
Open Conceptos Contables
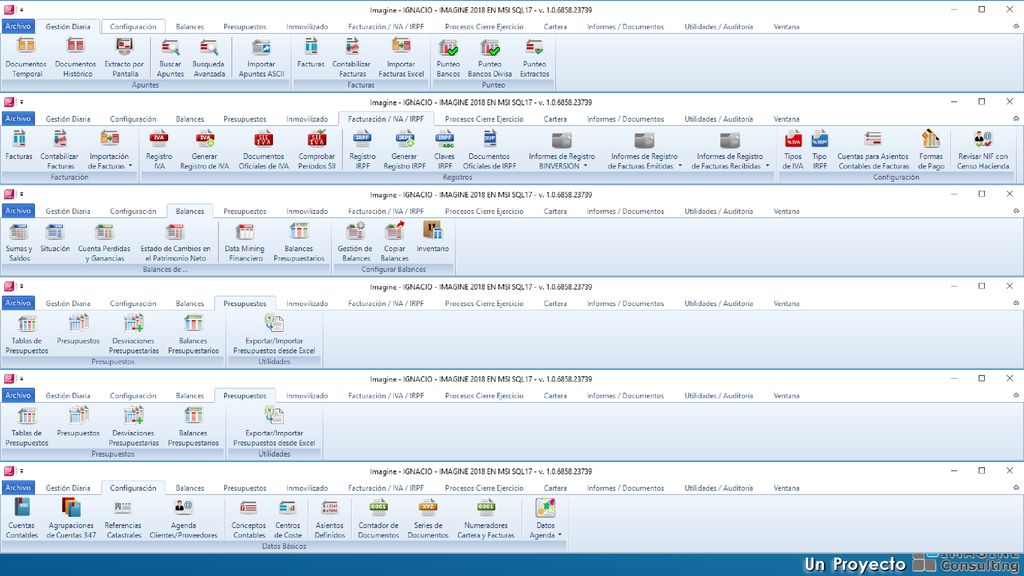click(x=249, y=519)
